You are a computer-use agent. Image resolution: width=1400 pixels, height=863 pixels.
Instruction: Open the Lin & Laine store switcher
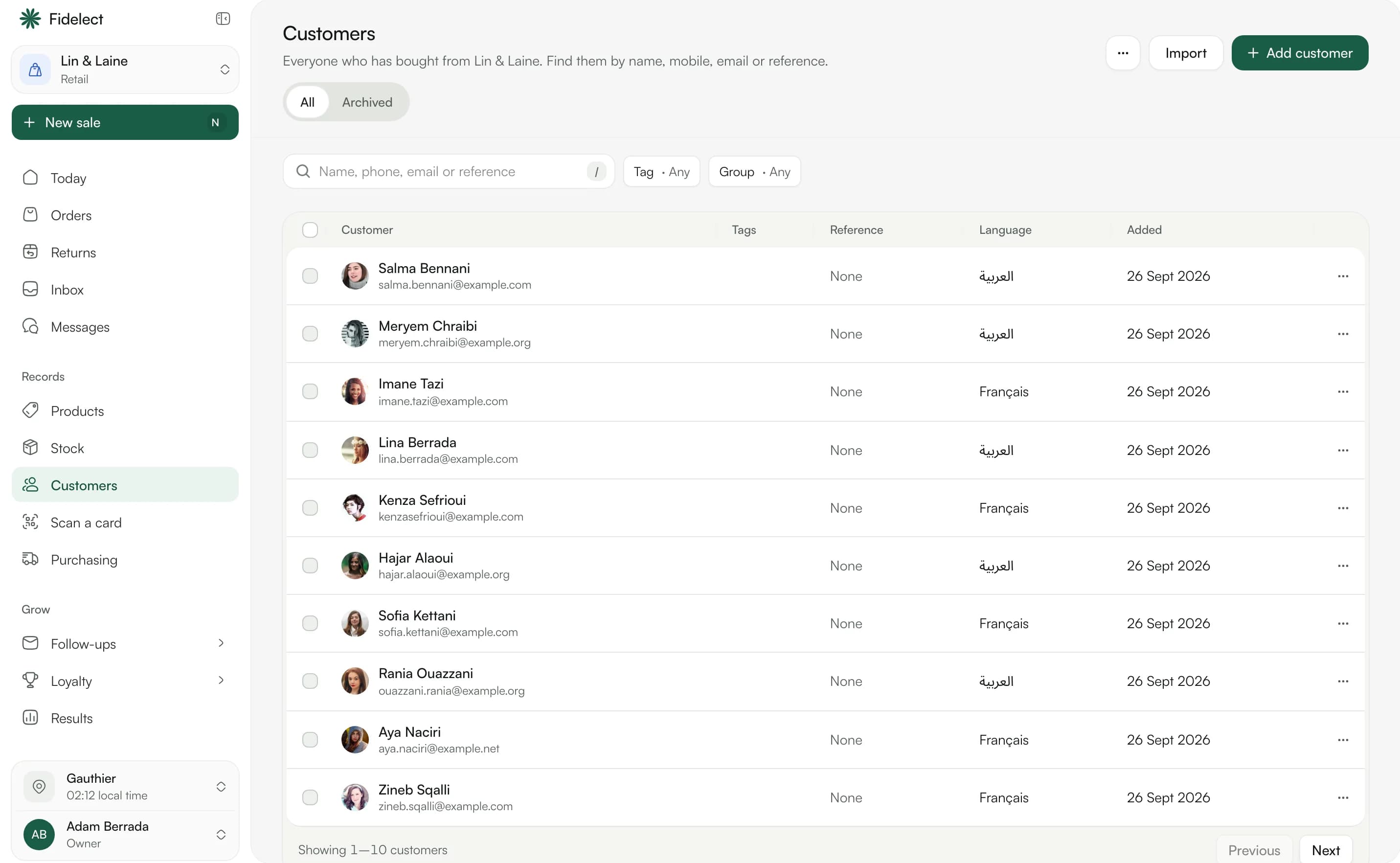pos(125,69)
